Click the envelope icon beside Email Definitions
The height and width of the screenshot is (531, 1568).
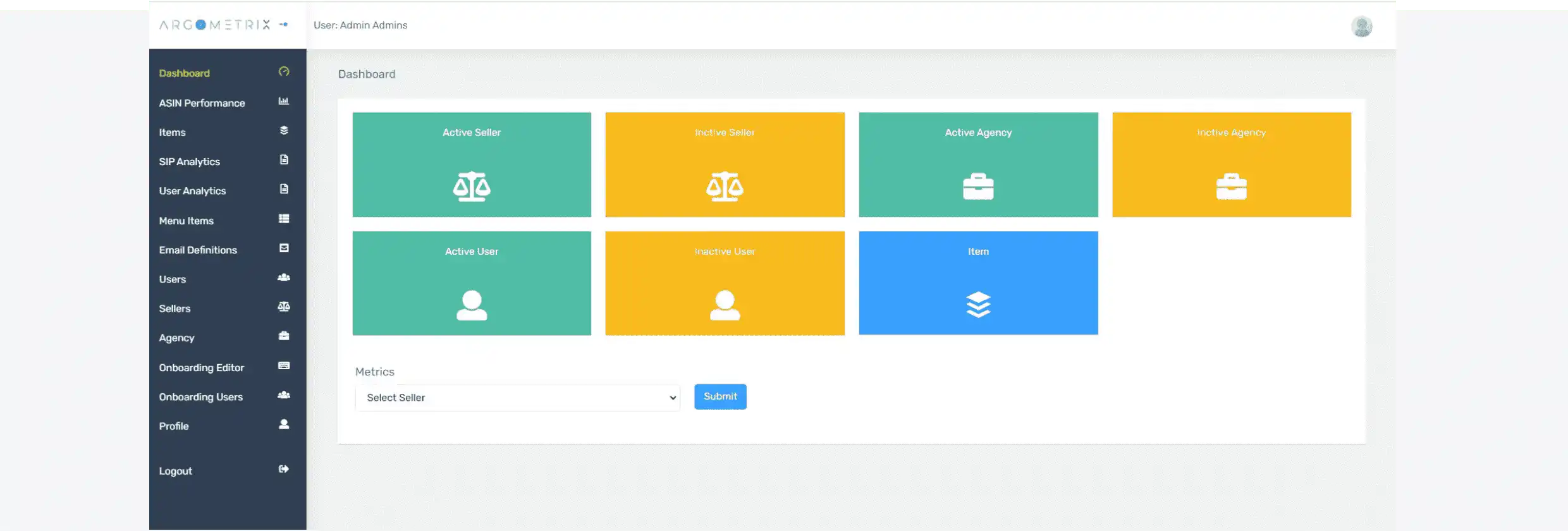pos(284,248)
